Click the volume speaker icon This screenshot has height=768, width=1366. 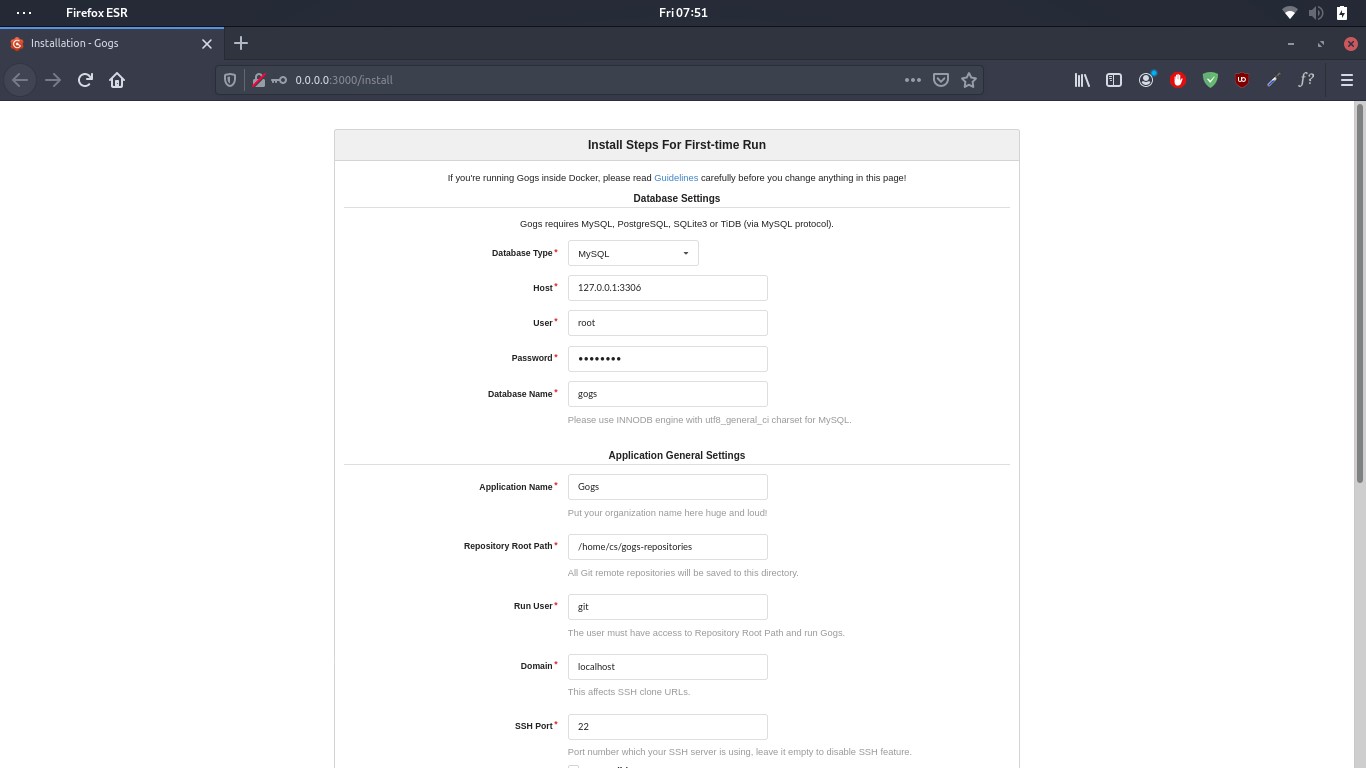[x=1316, y=13]
